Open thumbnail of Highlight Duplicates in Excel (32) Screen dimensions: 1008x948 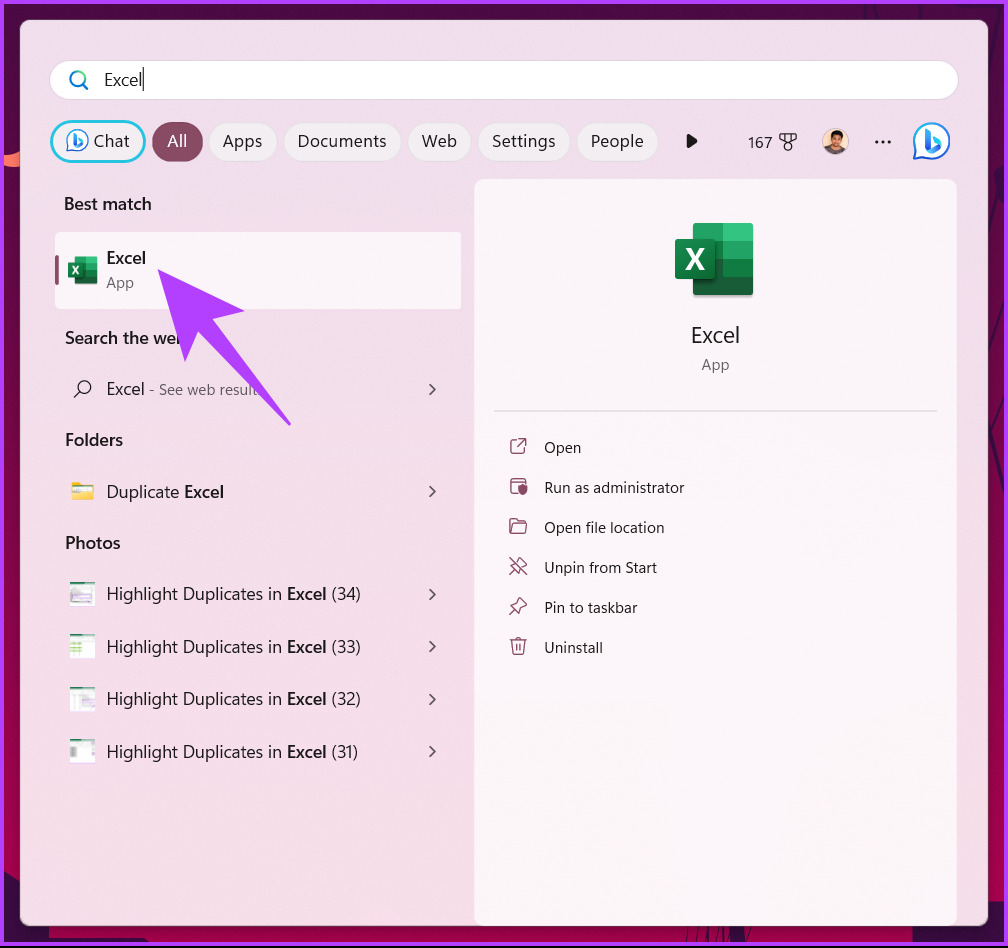click(x=82, y=699)
